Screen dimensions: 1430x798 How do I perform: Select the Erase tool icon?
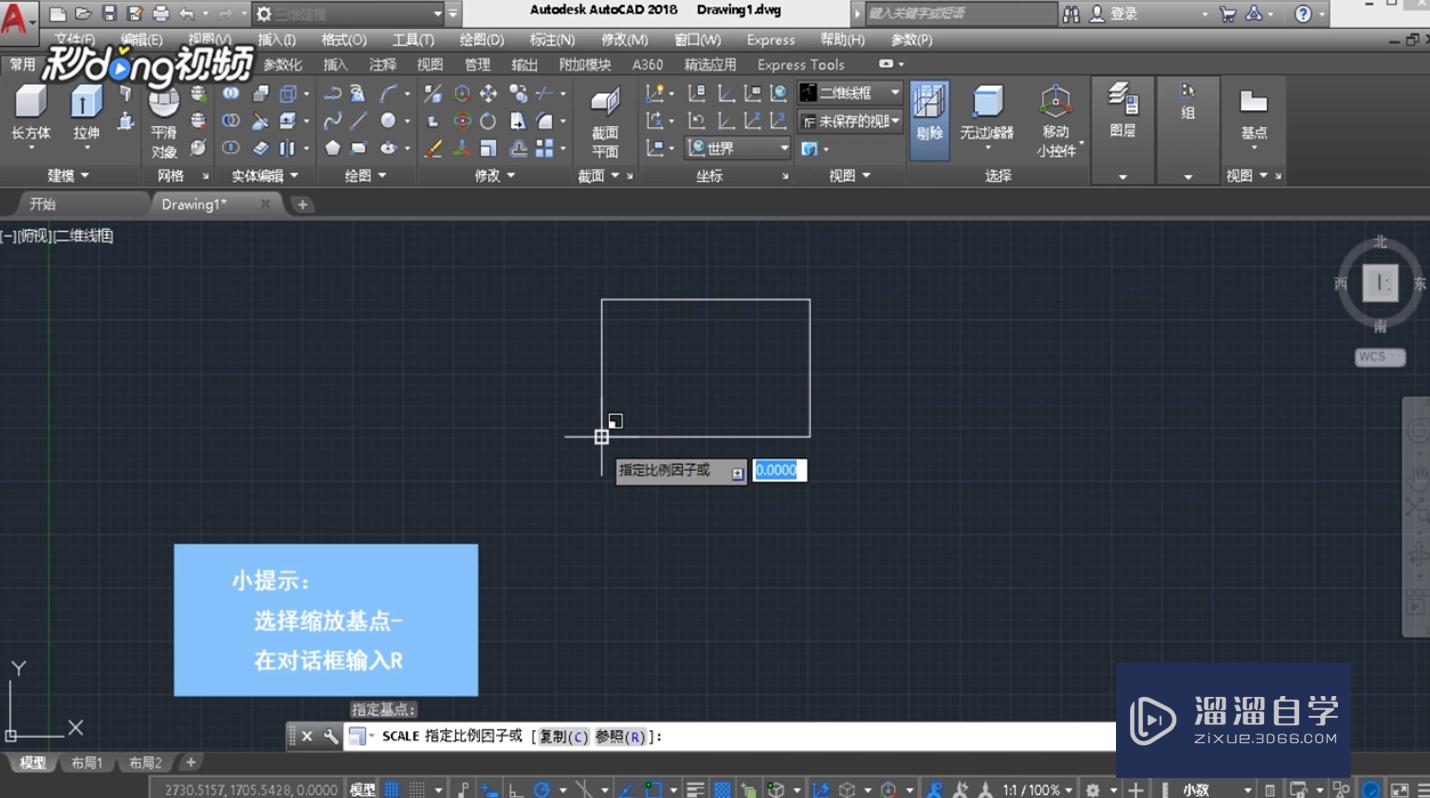click(433, 148)
